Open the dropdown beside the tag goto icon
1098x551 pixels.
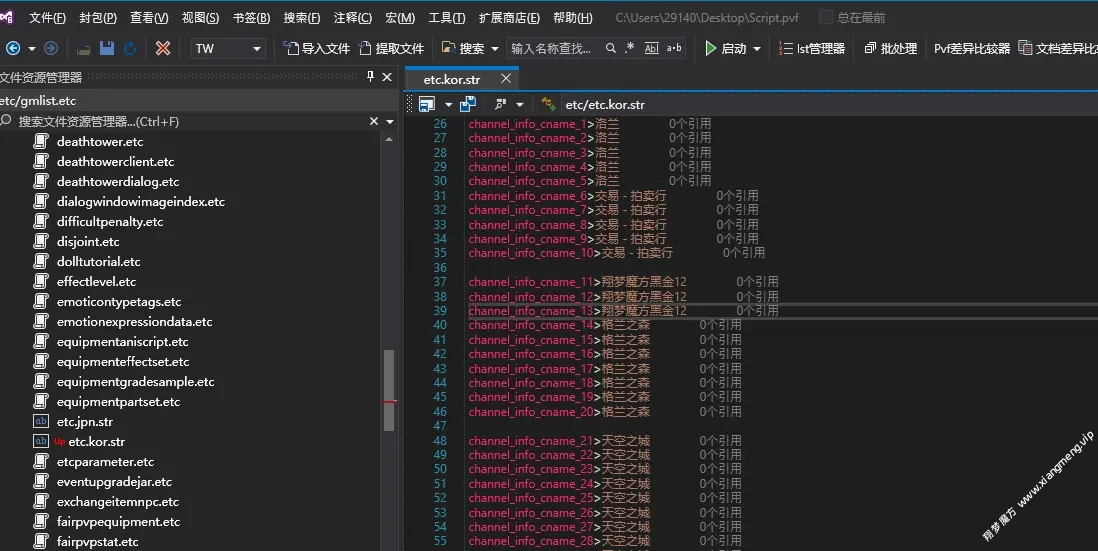coord(520,105)
